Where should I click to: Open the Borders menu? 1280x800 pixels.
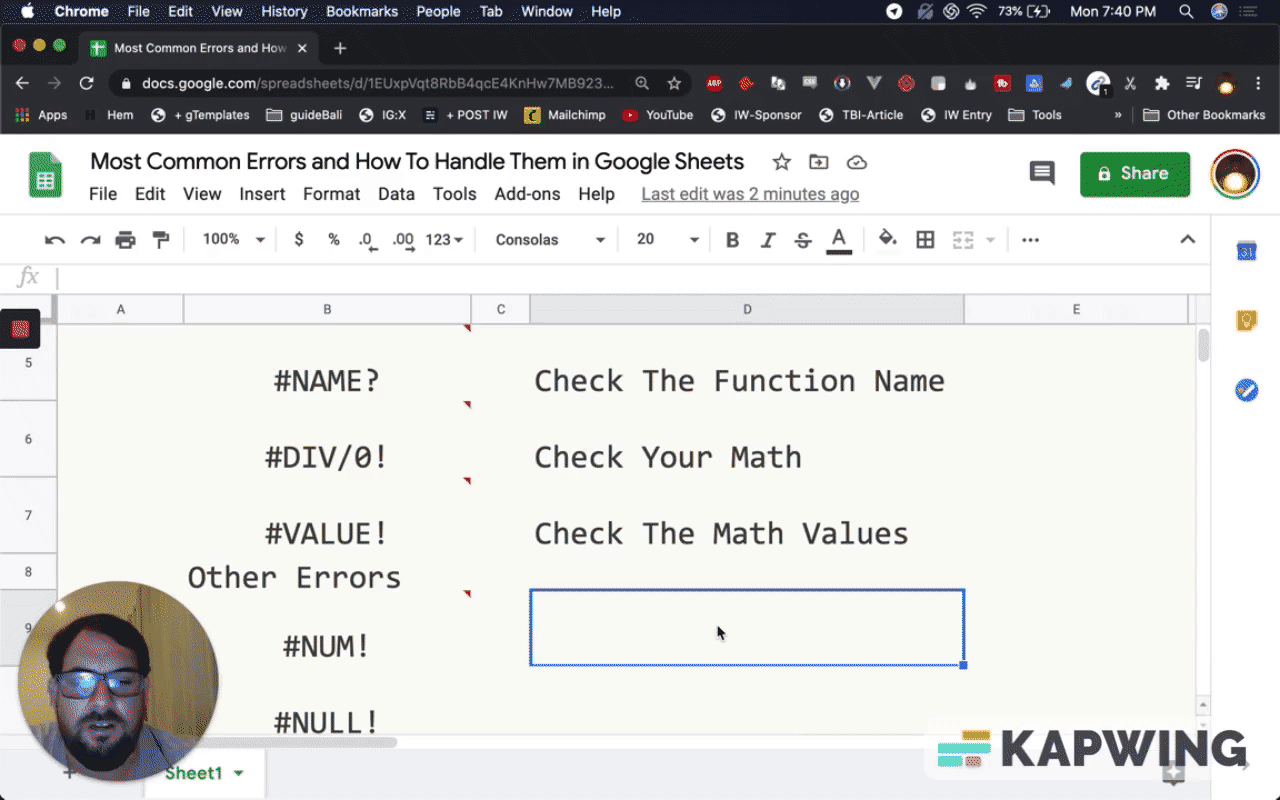pyautogui.click(x=925, y=240)
